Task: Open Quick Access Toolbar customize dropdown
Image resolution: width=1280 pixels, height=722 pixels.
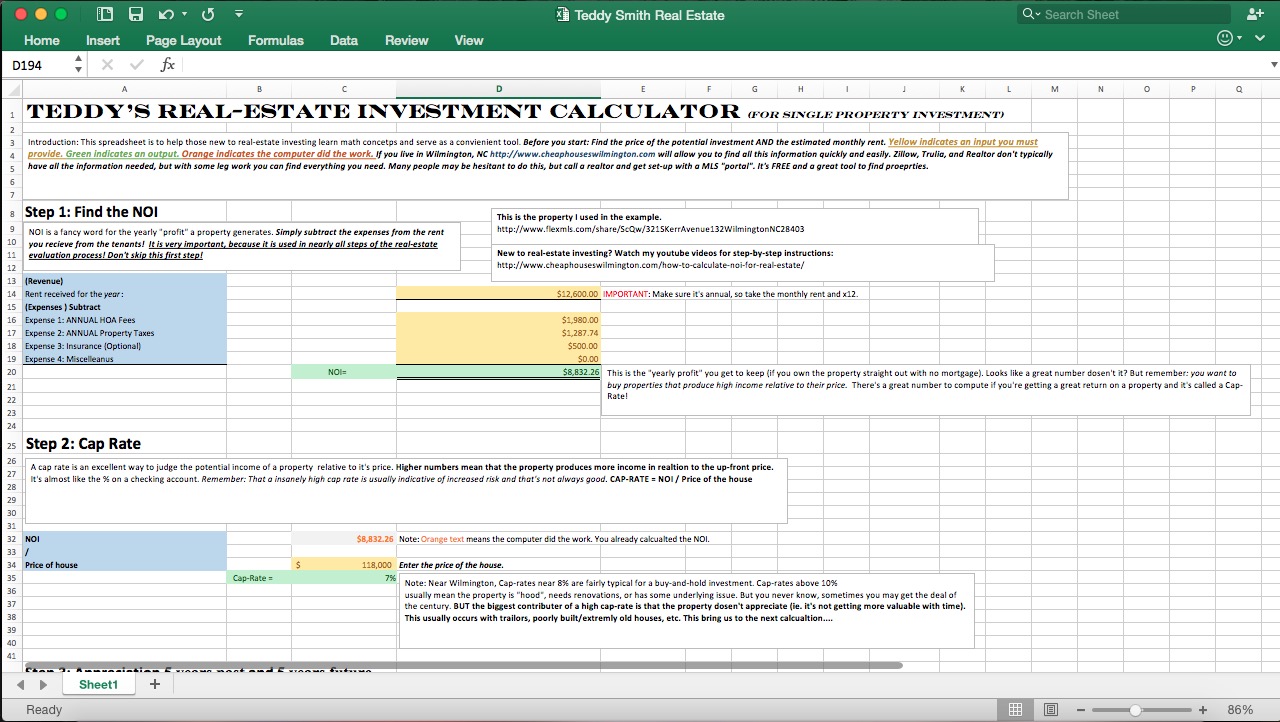Action: coord(238,14)
